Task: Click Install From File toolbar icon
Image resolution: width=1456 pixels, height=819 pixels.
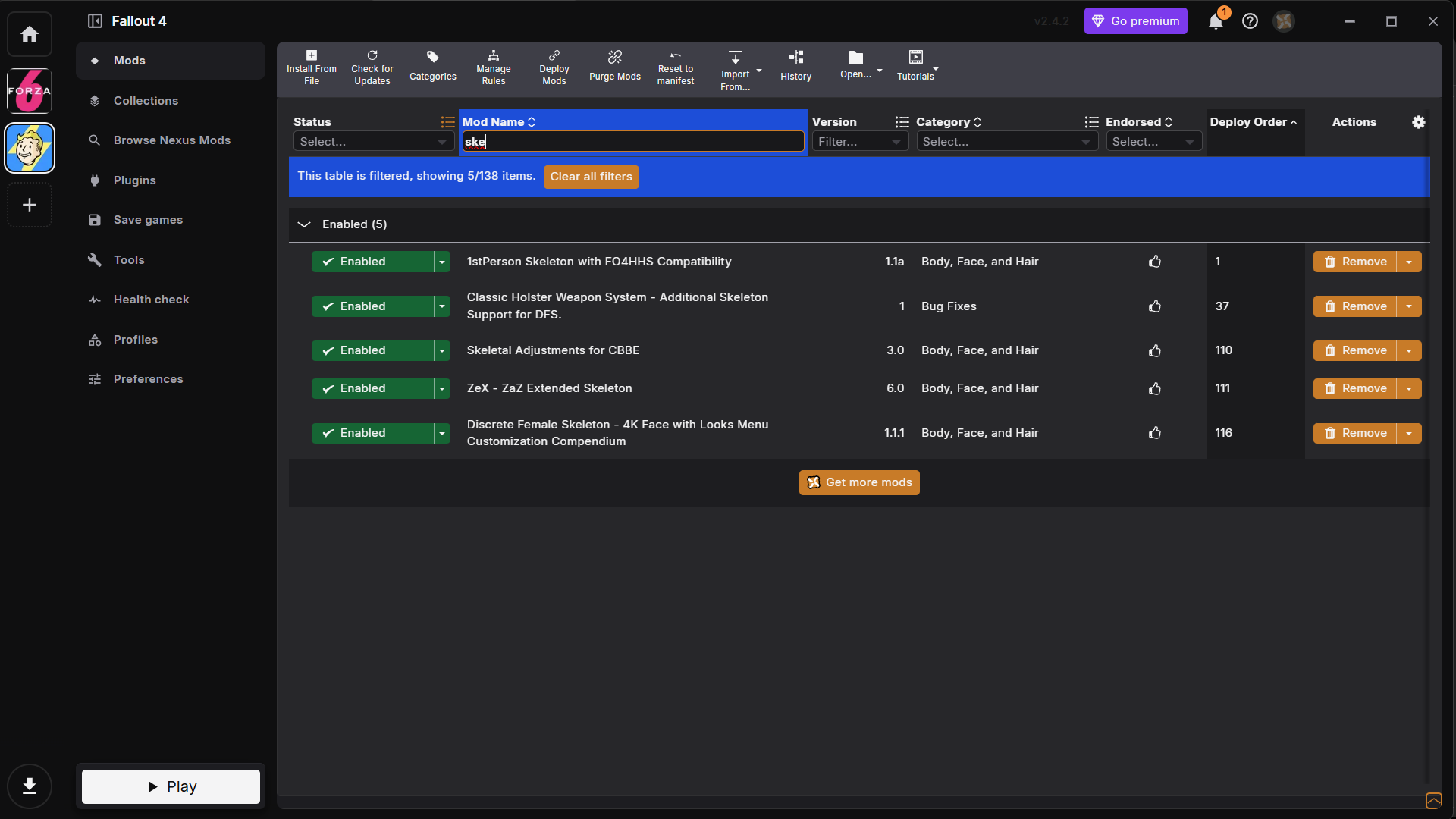Action: [x=312, y=68]
